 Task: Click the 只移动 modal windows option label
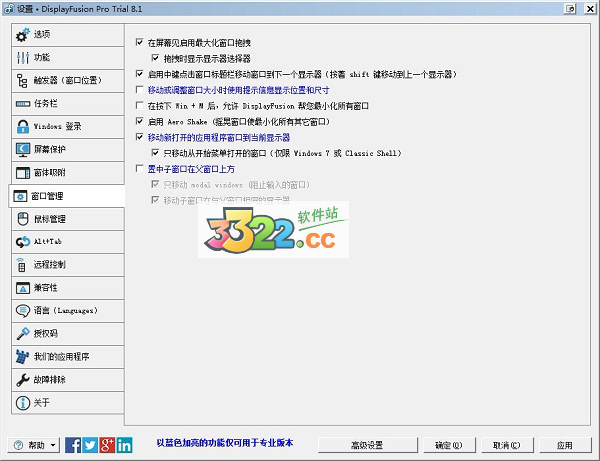click(236, 185)
